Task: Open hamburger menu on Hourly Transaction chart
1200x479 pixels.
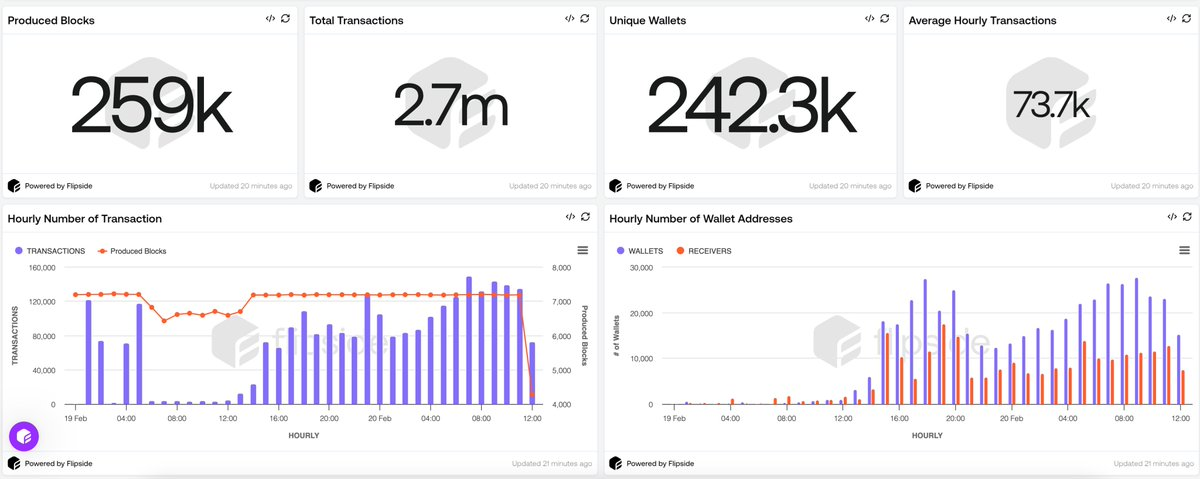Action: (x=582, y=250)
